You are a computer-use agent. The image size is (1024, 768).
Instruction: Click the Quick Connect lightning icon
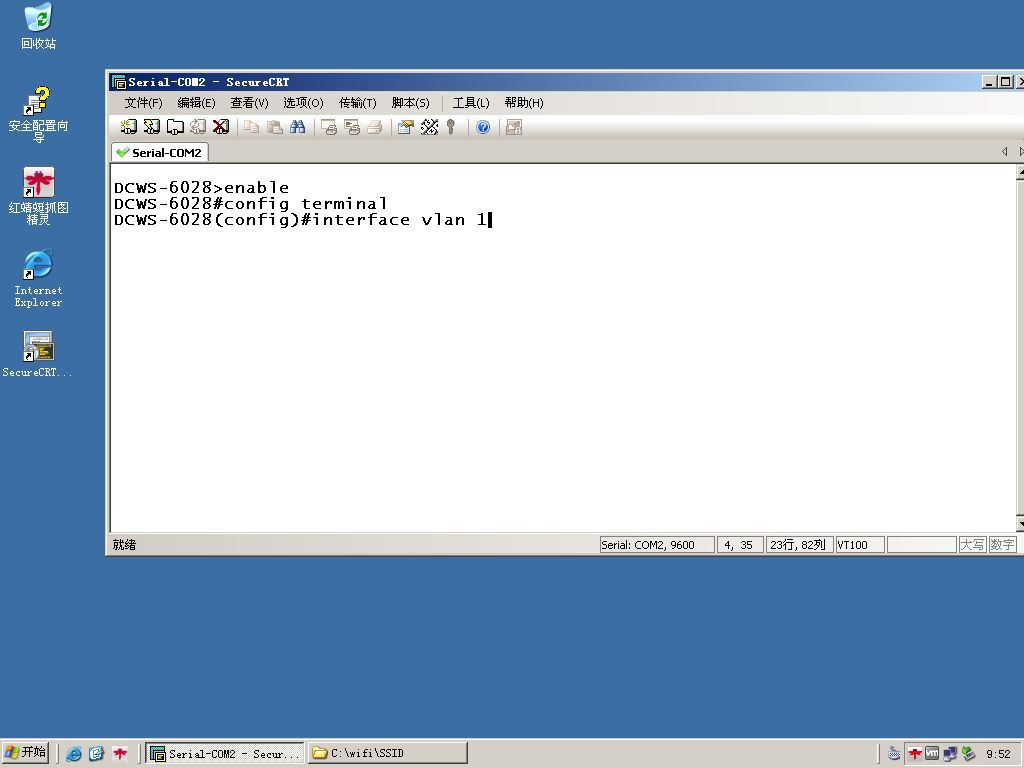(x=152, y=127)
